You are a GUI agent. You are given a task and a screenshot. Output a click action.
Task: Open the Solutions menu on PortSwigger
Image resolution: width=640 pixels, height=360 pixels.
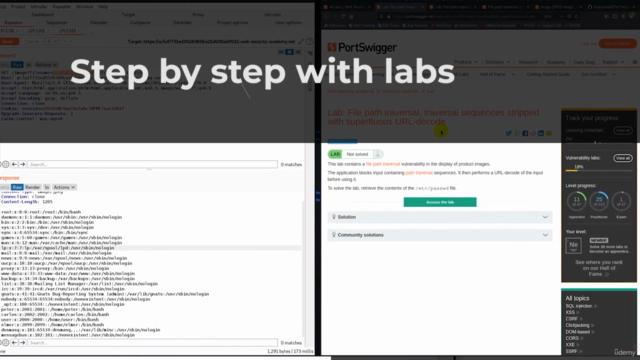point(498,62)
